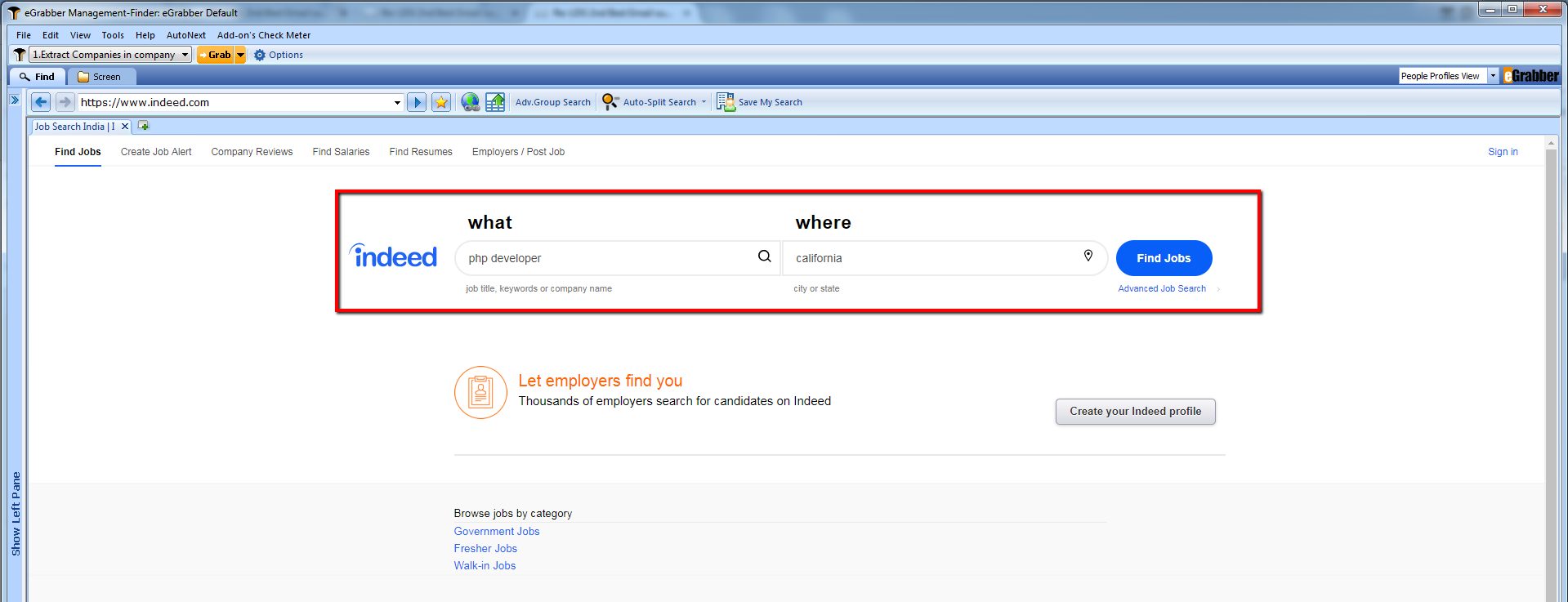
Task: Click the Grab button
Action: (x=216, y=55)
